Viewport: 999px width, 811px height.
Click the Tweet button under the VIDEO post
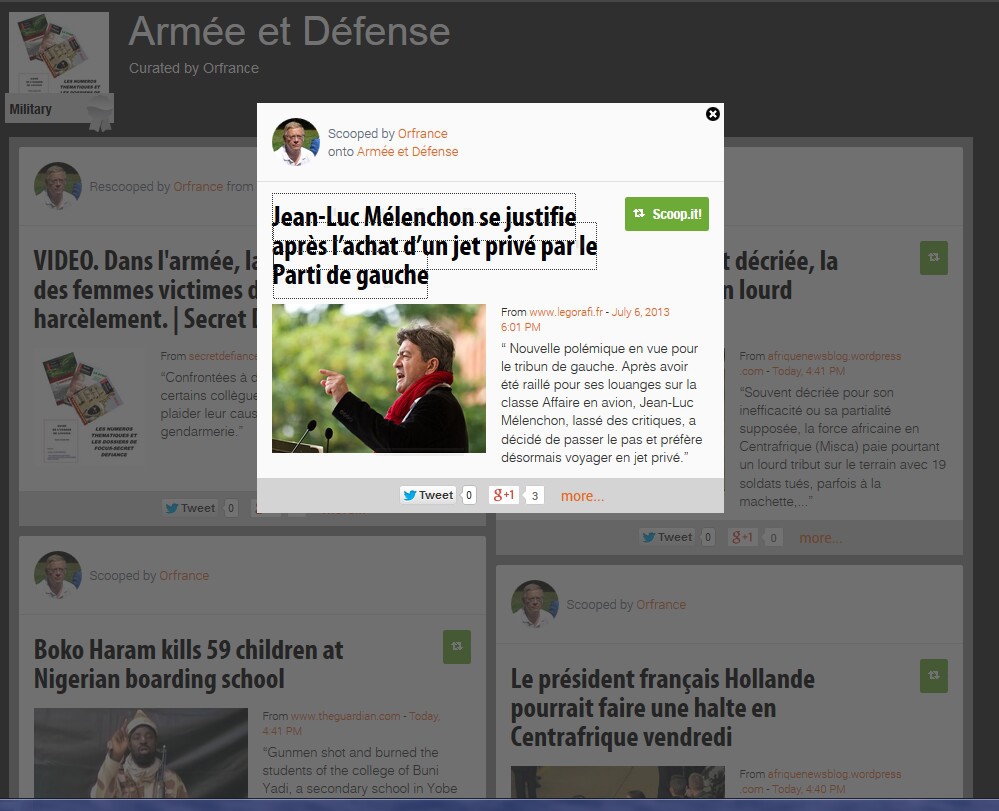click(x=190, y=508)
